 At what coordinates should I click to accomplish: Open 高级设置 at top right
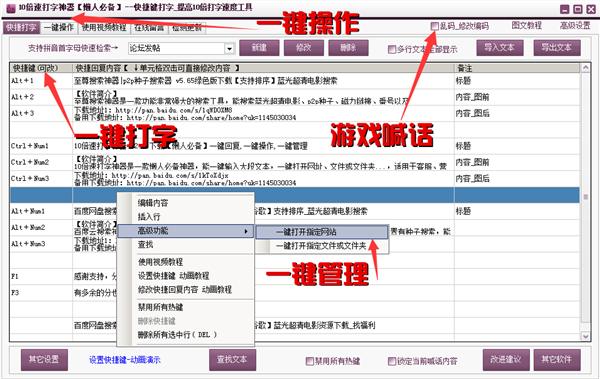pyautogui.click(x=575, y=26)
